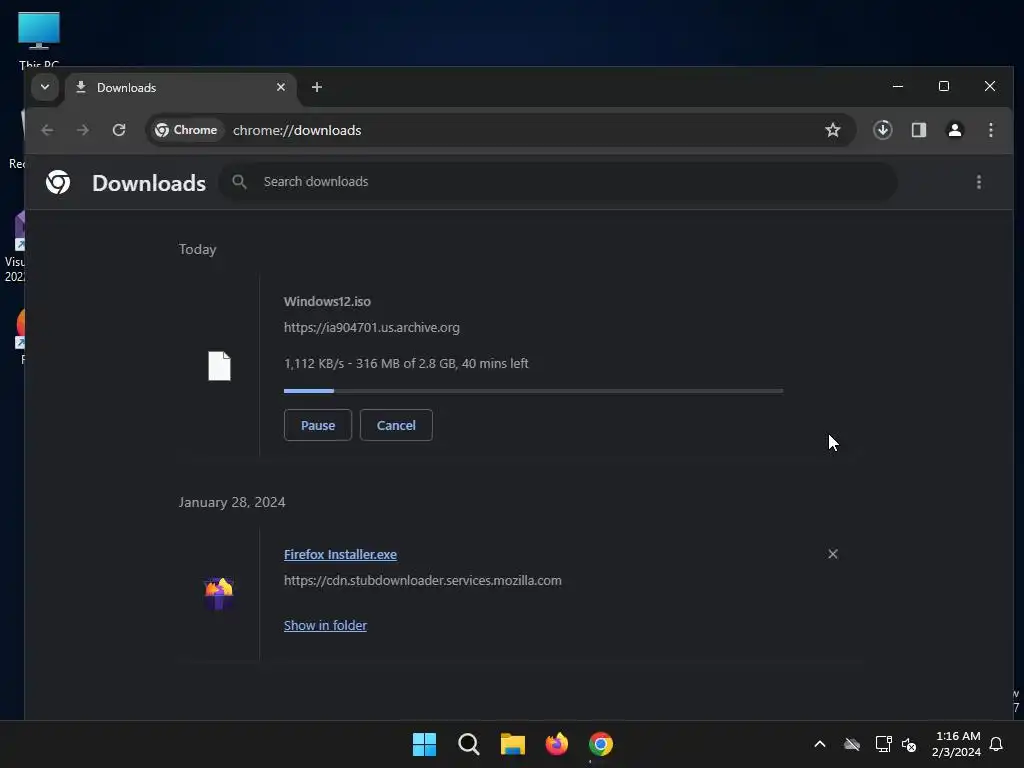Screen dimensions: 1024x768
Task: Click in the Search downloads field
Action: pos(558,182)
